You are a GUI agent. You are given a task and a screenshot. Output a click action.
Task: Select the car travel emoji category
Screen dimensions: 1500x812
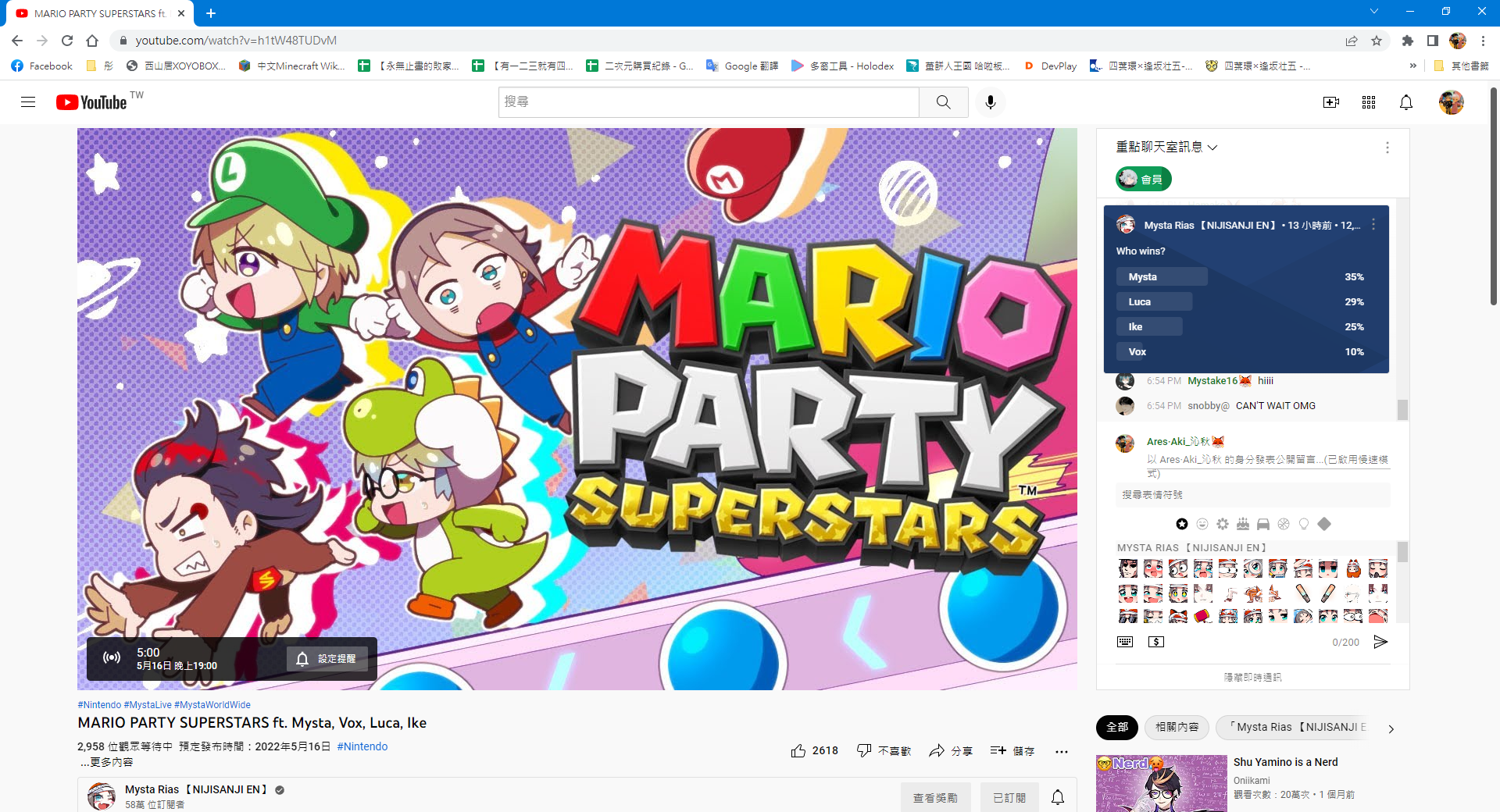pos(1263,524)
